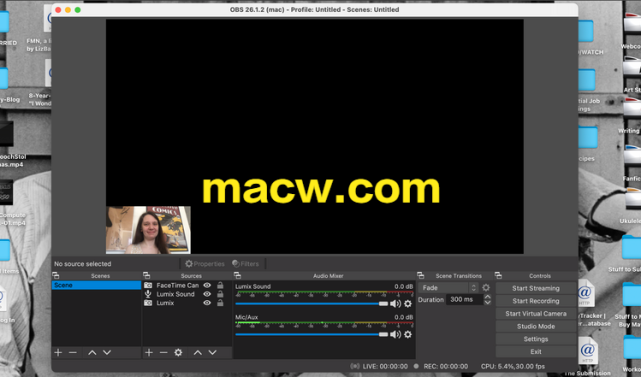Viewport: 641px width, 377px height.
Task: Remove selected scene with minus icon
Action: tap(73, 352)
